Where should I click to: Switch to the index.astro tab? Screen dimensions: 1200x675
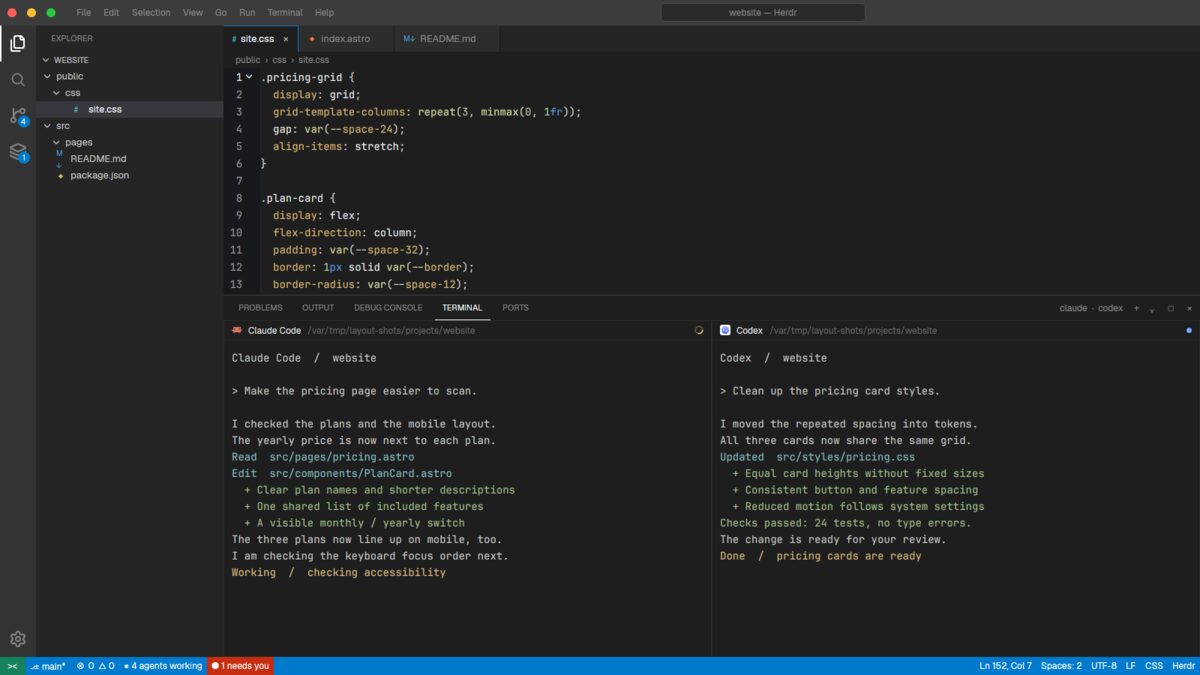(345, 39)
